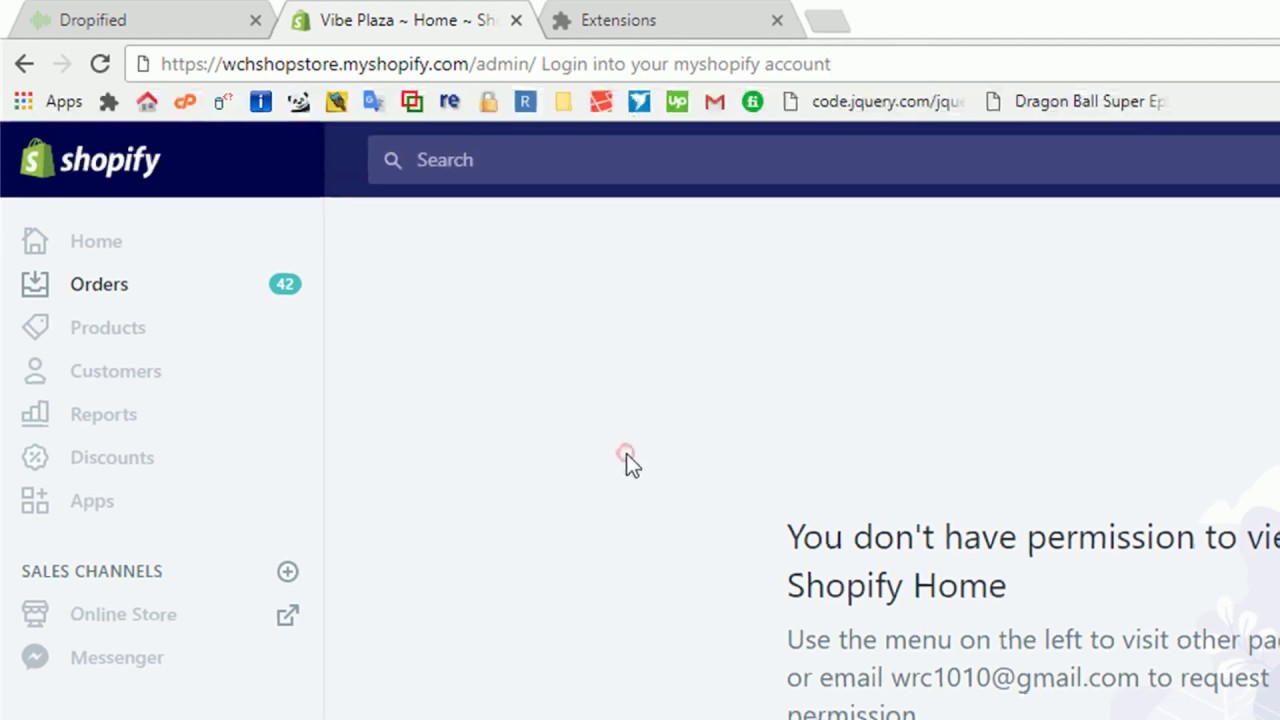Click the Products tag icon
1280x720 pixels.
click(35, 327)
